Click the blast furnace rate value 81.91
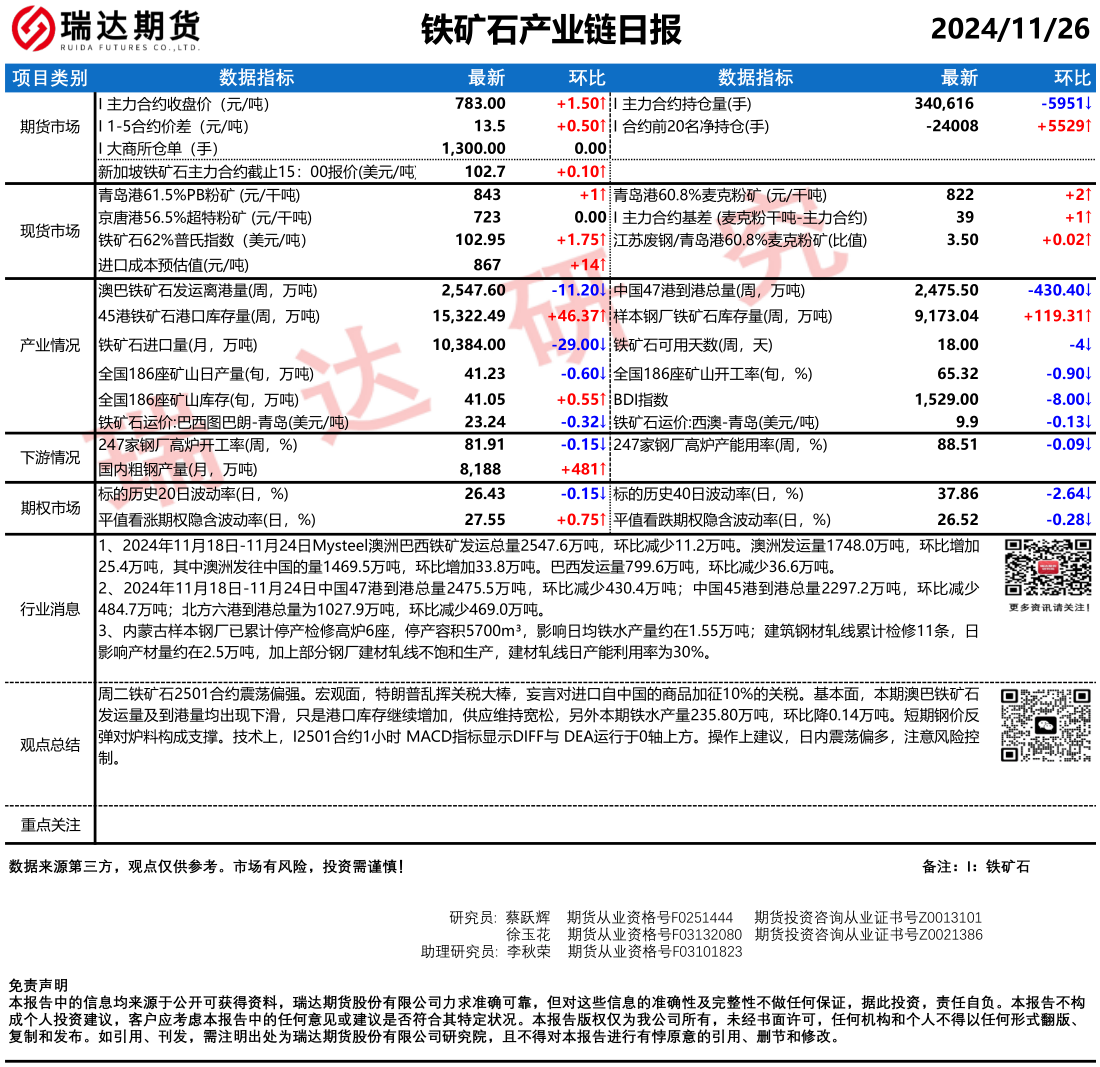This screenshot has width=1100, height=1067. (485, 445)
